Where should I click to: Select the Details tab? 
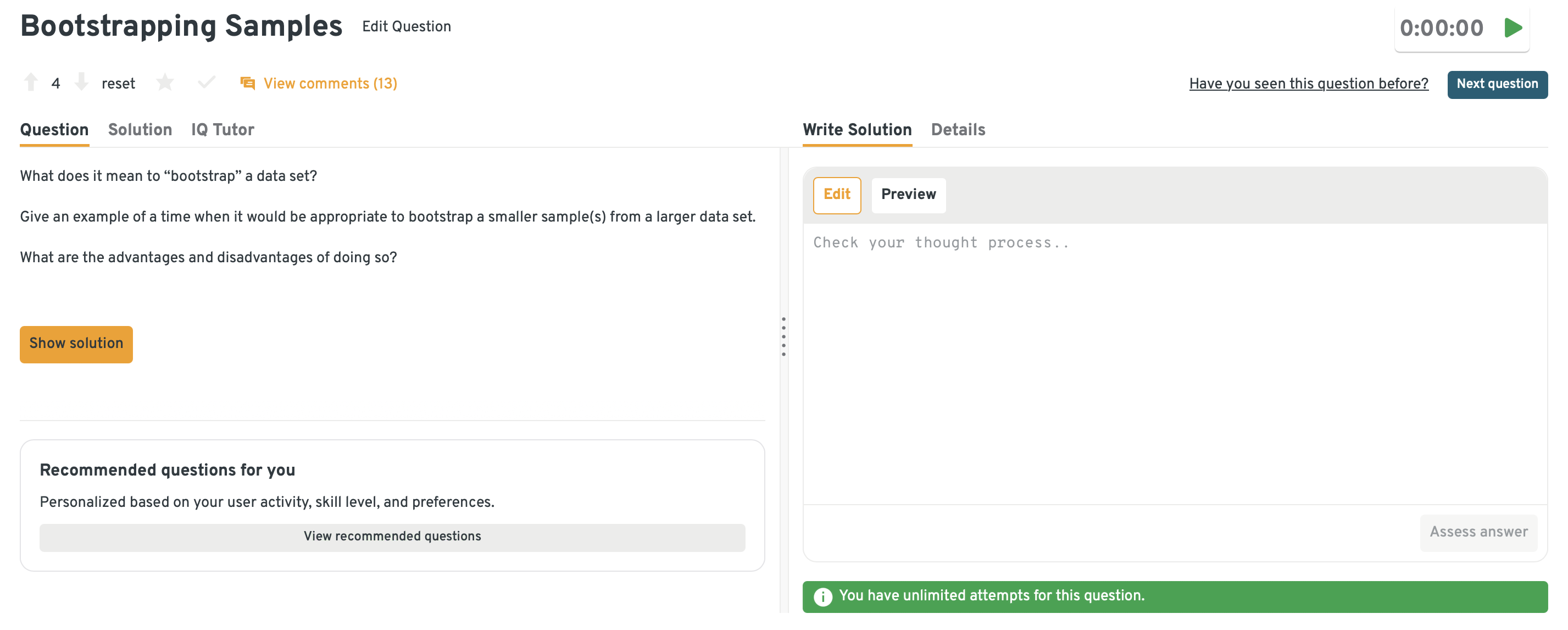click(x=958, y=130)
